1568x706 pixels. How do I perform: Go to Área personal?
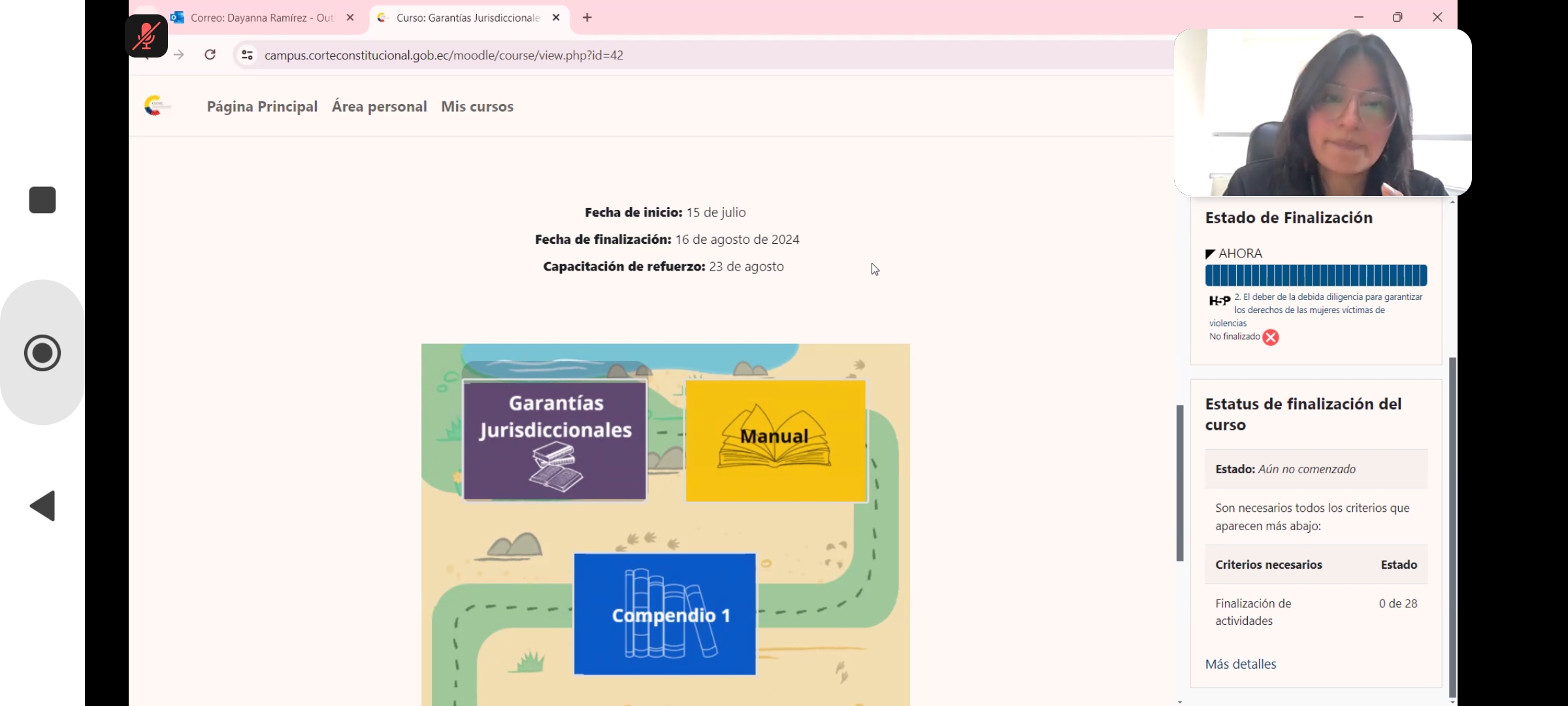[379, 107]
